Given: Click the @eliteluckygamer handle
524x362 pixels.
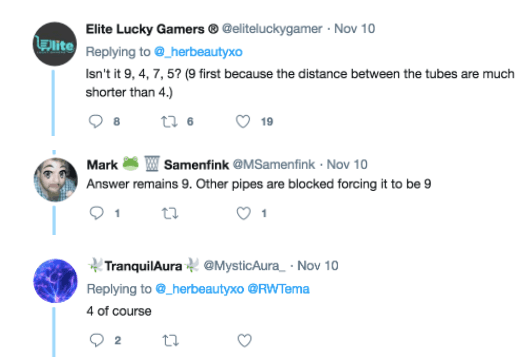Looking at the screenshot, I should [x=272, y=29].
